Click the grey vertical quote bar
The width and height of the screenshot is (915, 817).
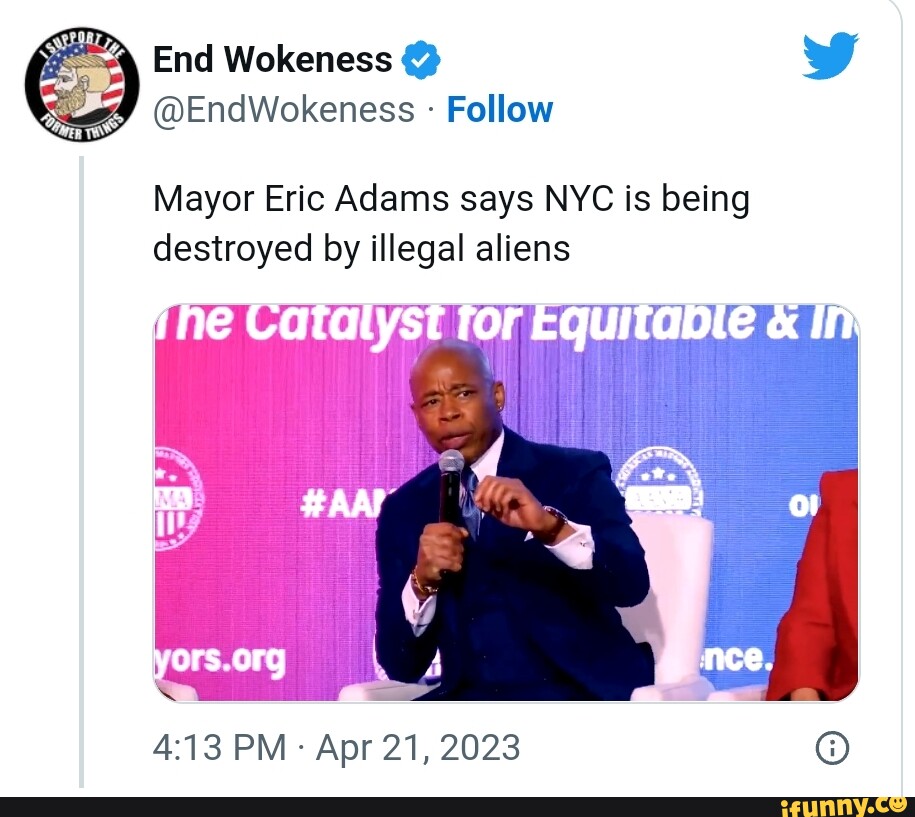82,472
